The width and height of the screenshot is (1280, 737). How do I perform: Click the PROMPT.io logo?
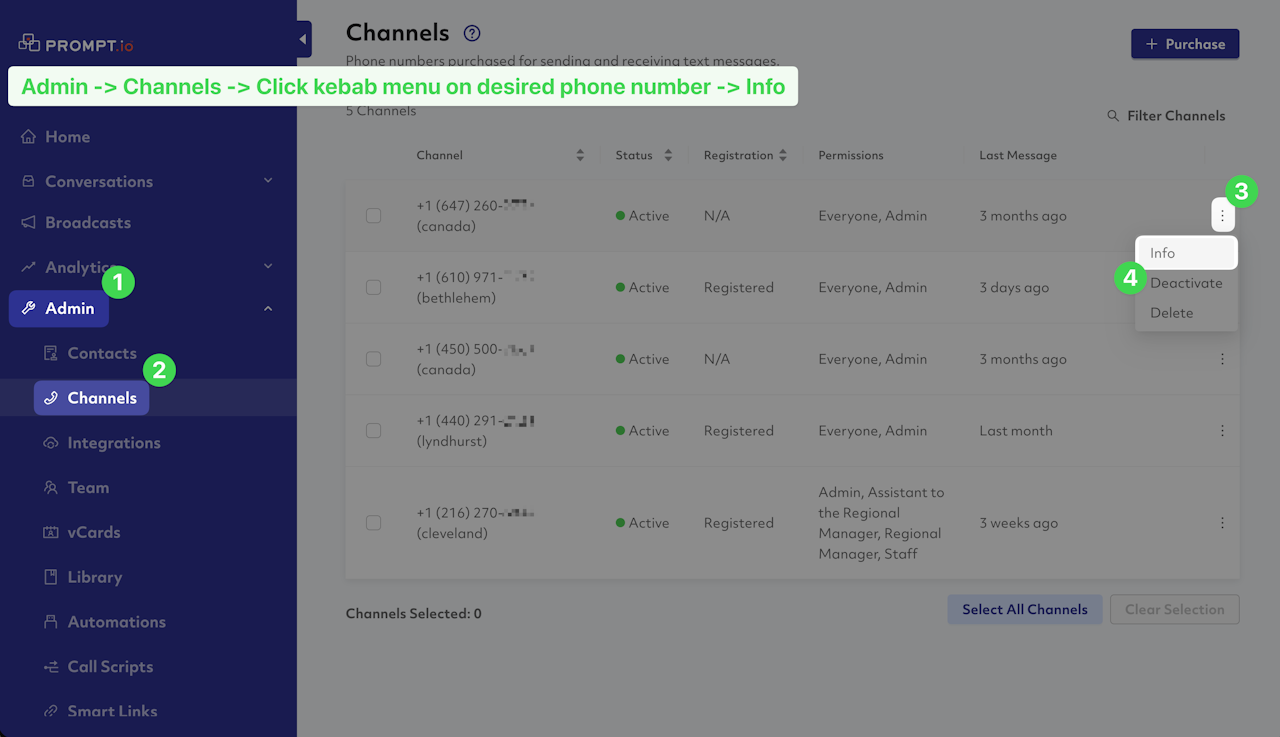[x=76, y=45]
